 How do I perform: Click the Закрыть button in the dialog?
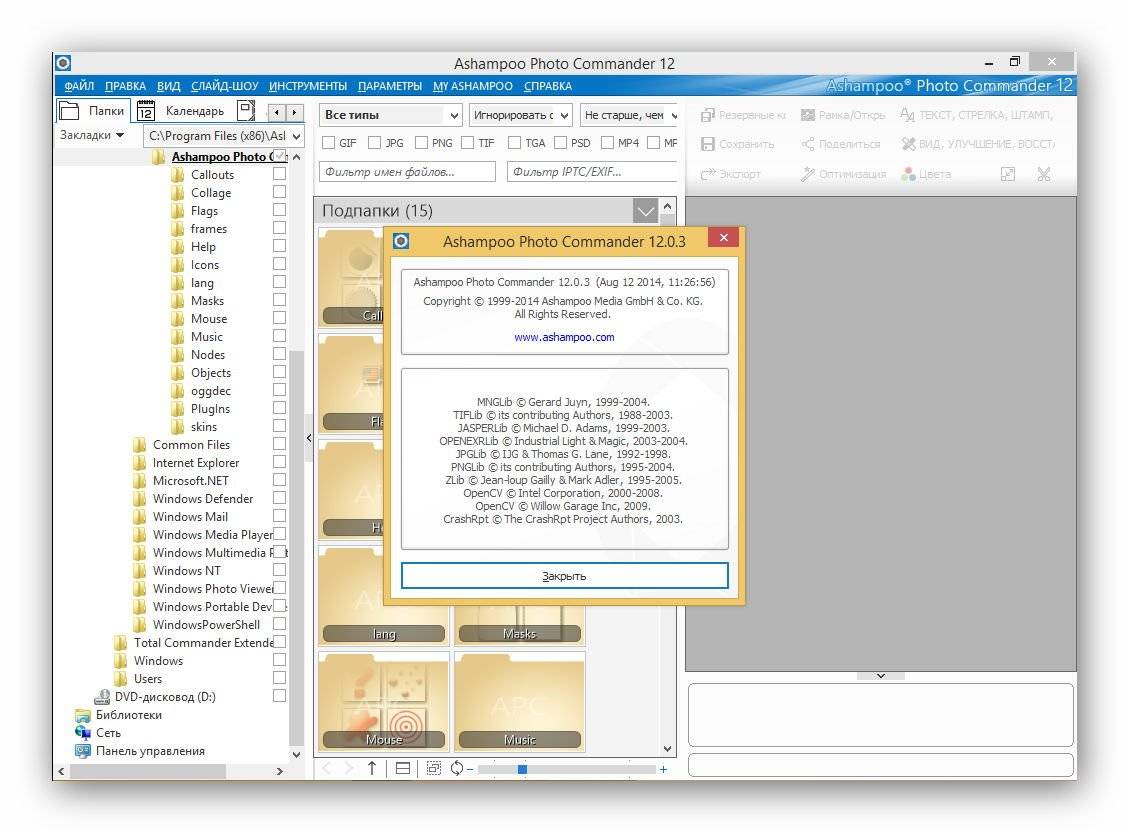[x=564, y=576]
